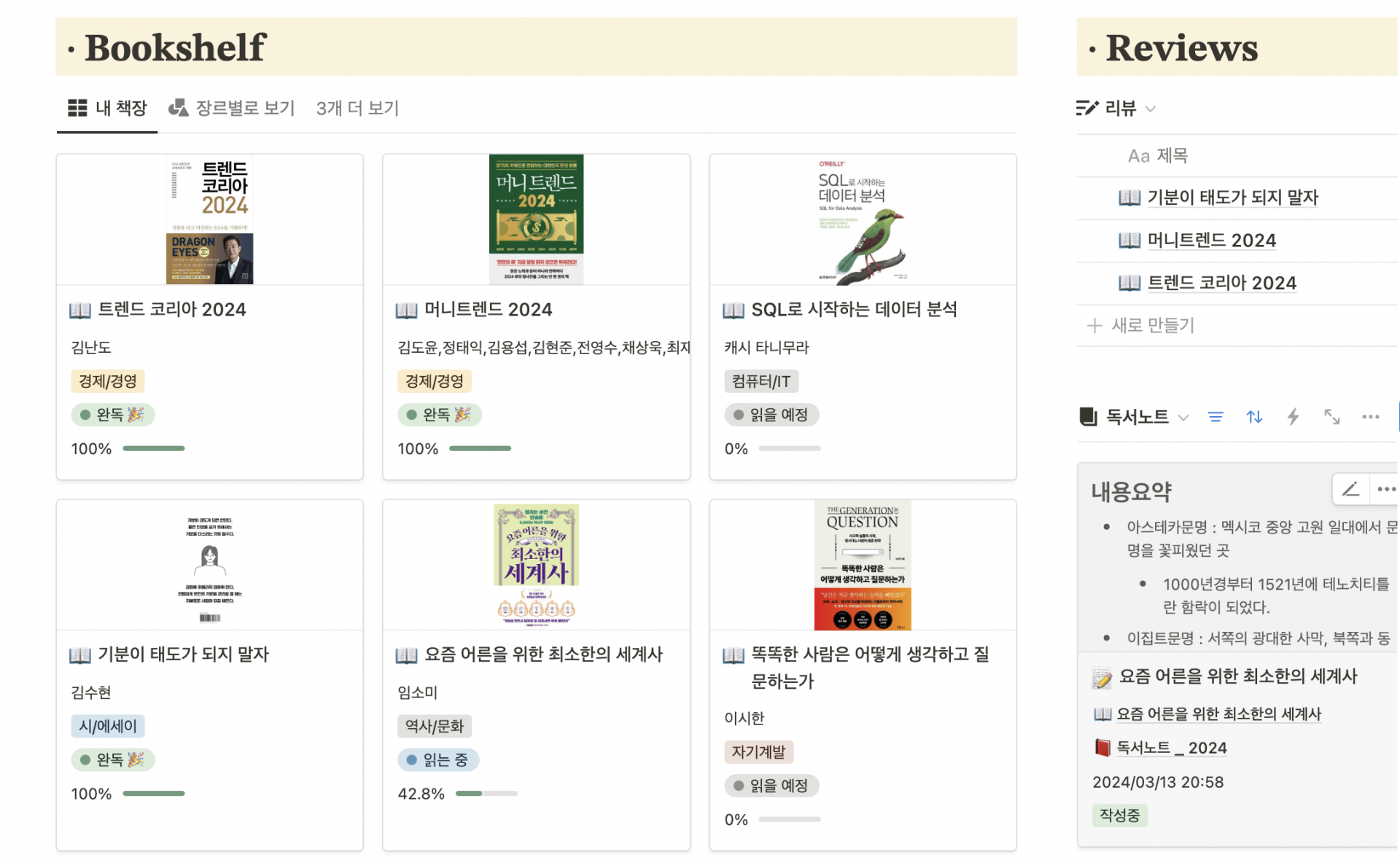Click the 트렌드 코리아 2024 book cover
This screenshot has width=1400, height=860.
pos(210,219)
